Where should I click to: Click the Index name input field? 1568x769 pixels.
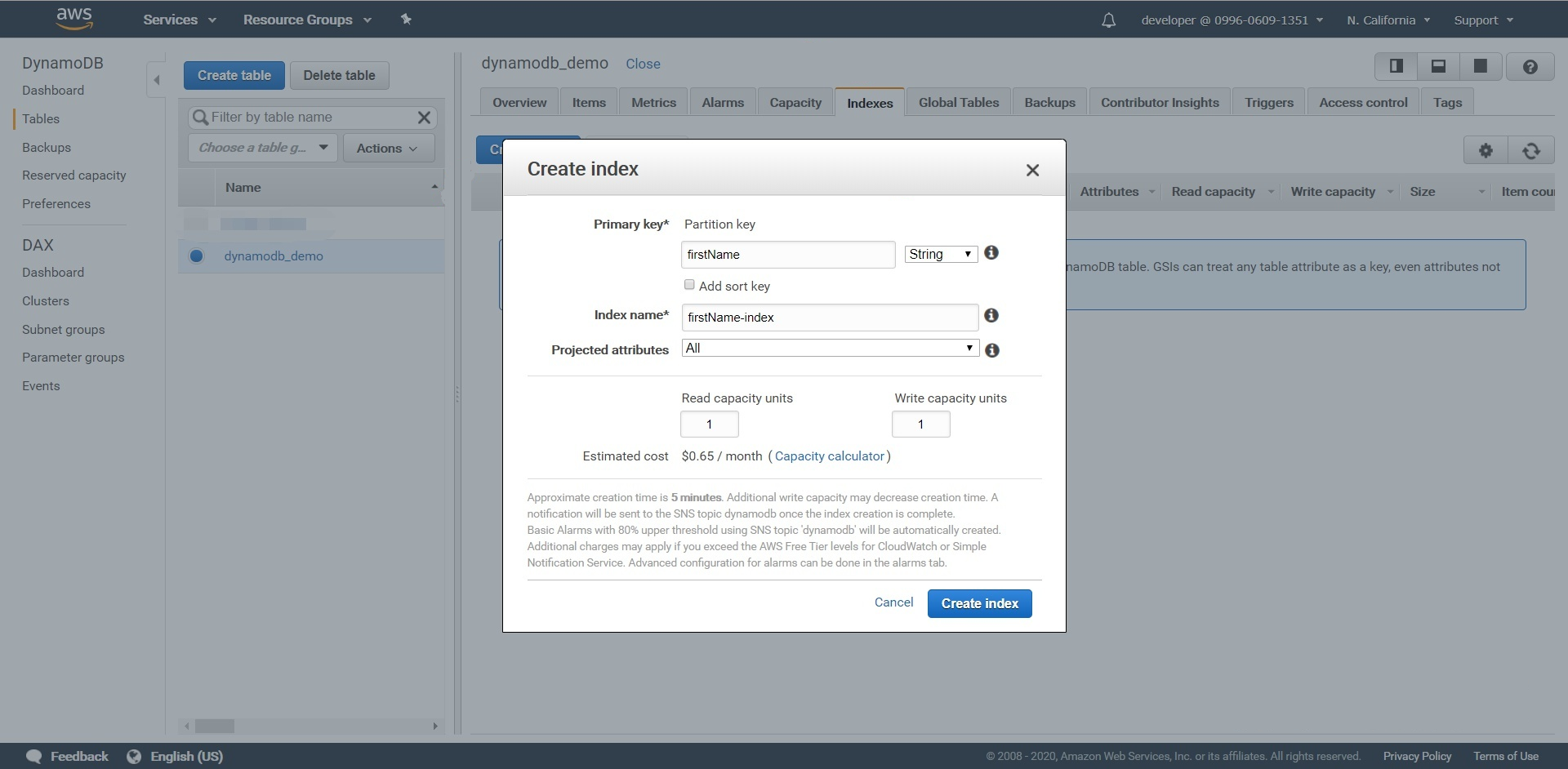pos(830,318)
